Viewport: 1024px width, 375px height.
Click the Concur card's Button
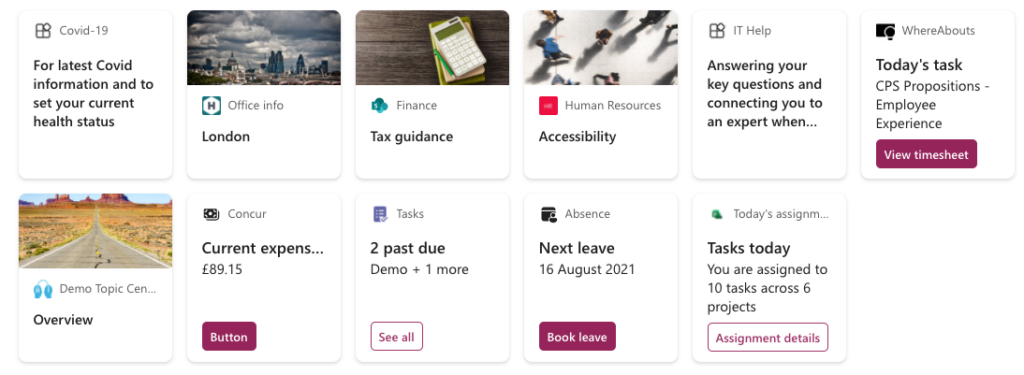point(229,336)
